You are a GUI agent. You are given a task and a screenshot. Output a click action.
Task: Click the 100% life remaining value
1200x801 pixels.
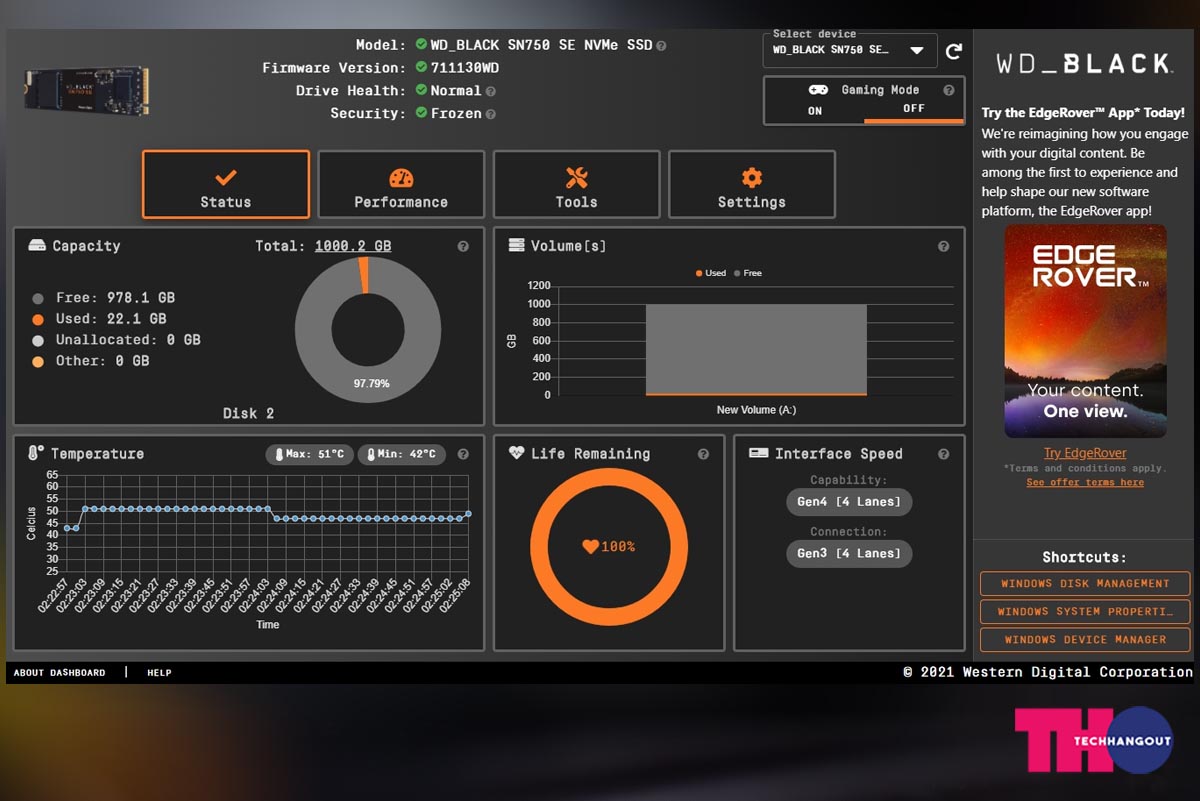(x=618, y=547)
